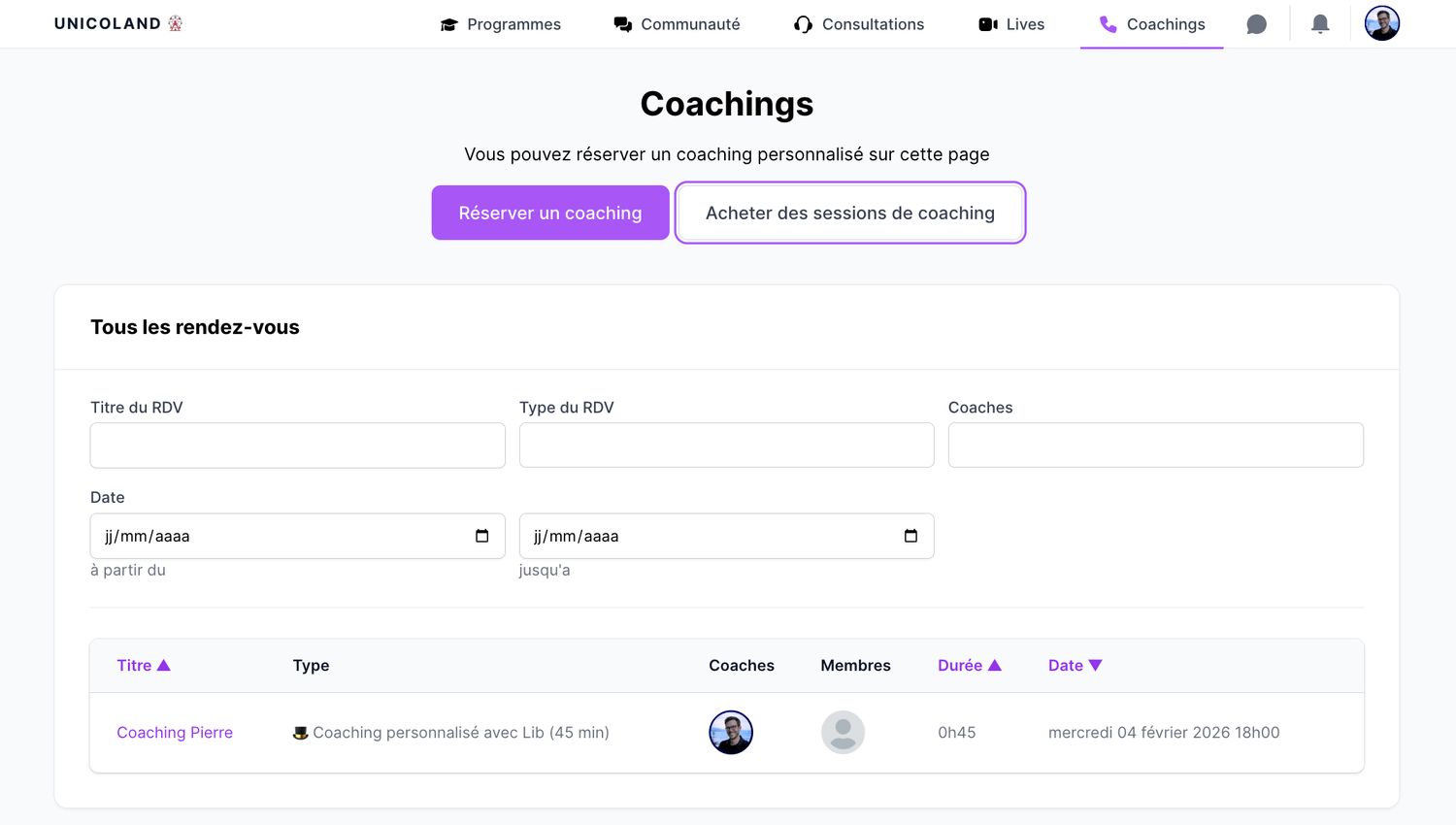Click the member placeholder avatar in the row

[x=843, y=733]
